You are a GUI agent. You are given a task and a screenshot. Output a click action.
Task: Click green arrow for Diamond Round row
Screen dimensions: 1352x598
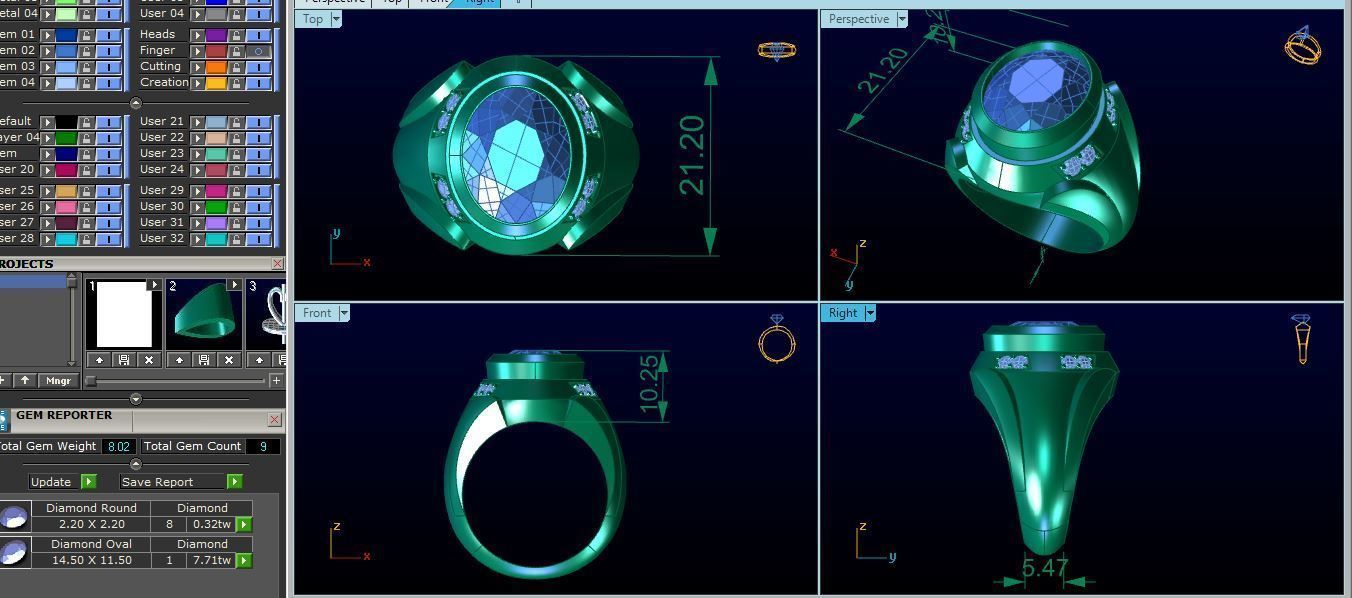244,524
